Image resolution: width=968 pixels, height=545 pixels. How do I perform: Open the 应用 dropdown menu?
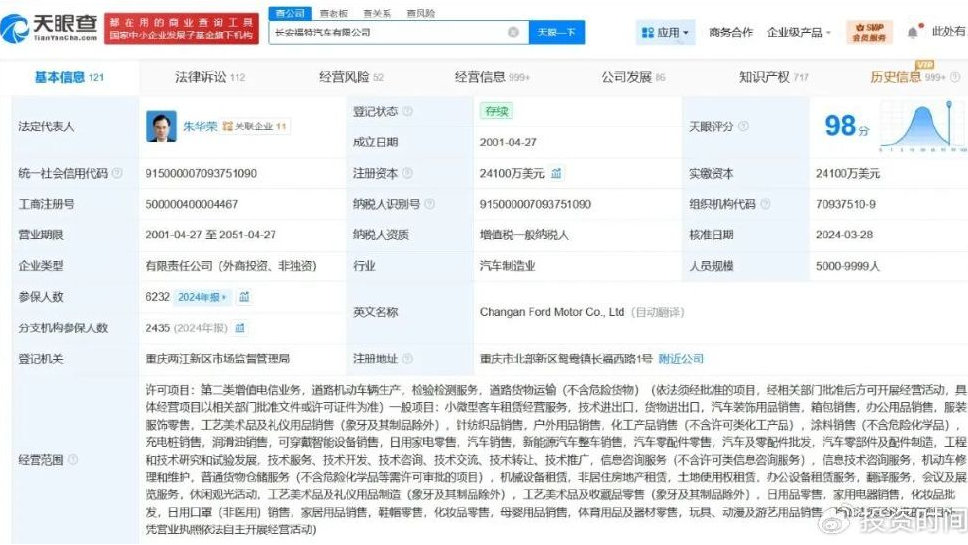[665, 32]
